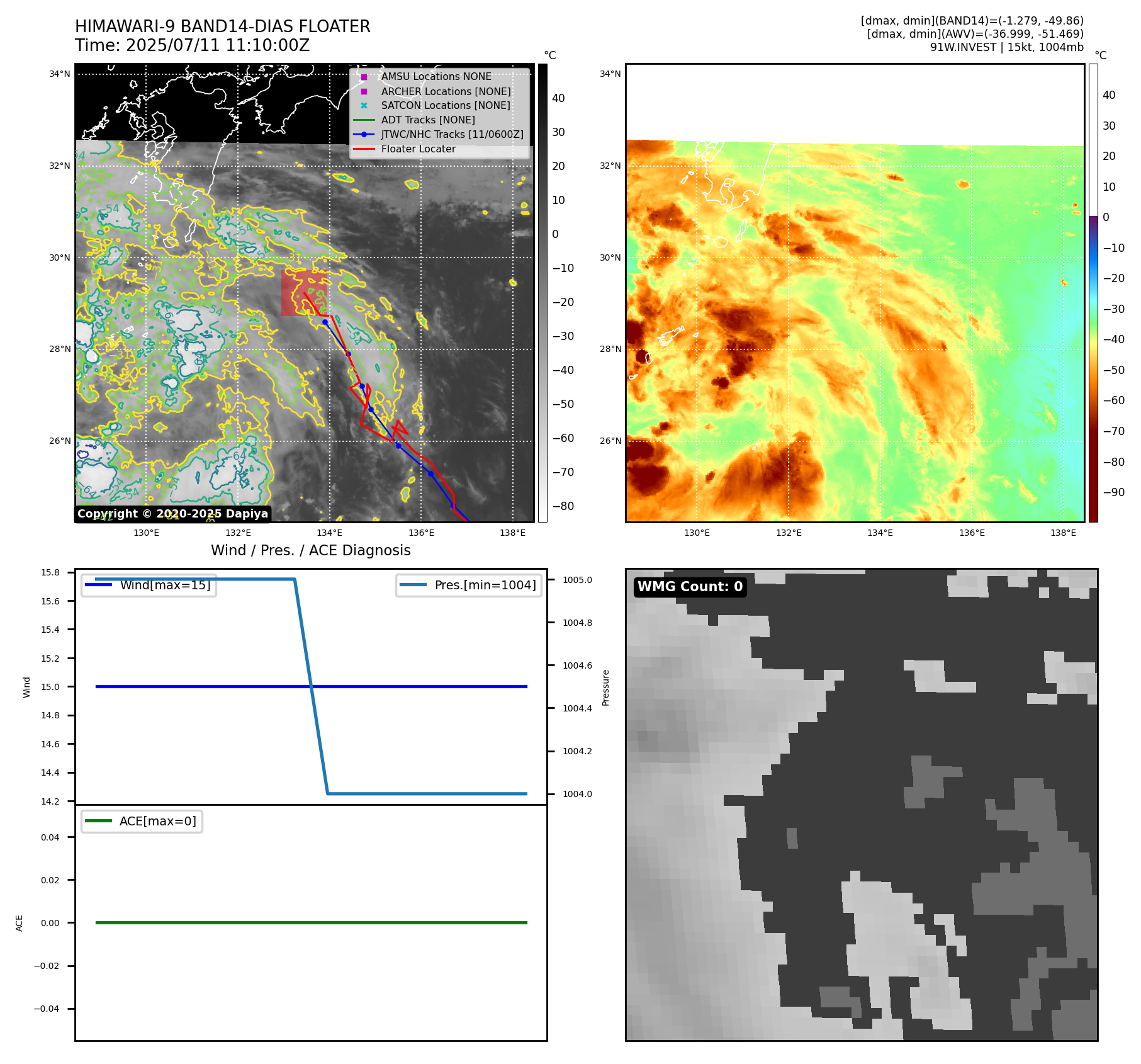Click the blue line sample in the Wind legend
This screenshot has width=1141, height=1064.
tap(98, 585)
